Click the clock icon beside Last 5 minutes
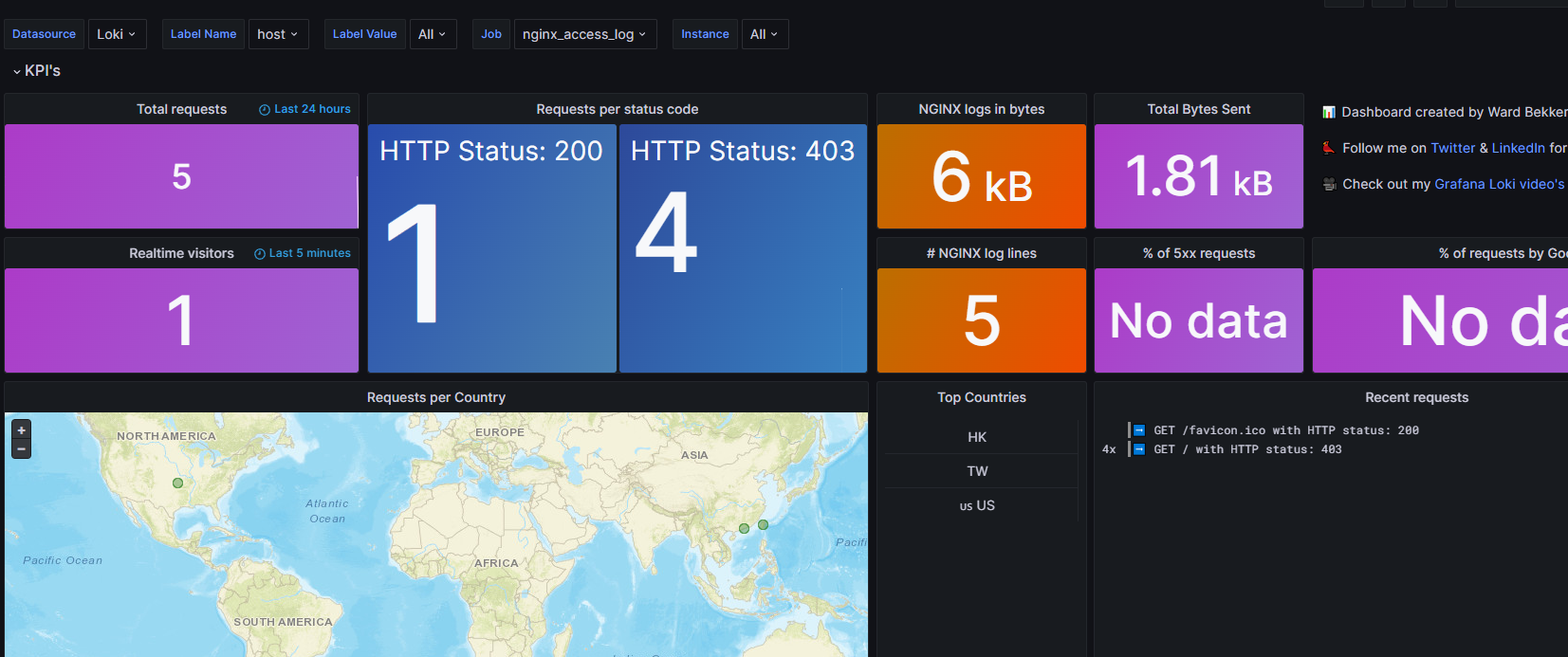 pyautogui.click(x=259, y=254)
